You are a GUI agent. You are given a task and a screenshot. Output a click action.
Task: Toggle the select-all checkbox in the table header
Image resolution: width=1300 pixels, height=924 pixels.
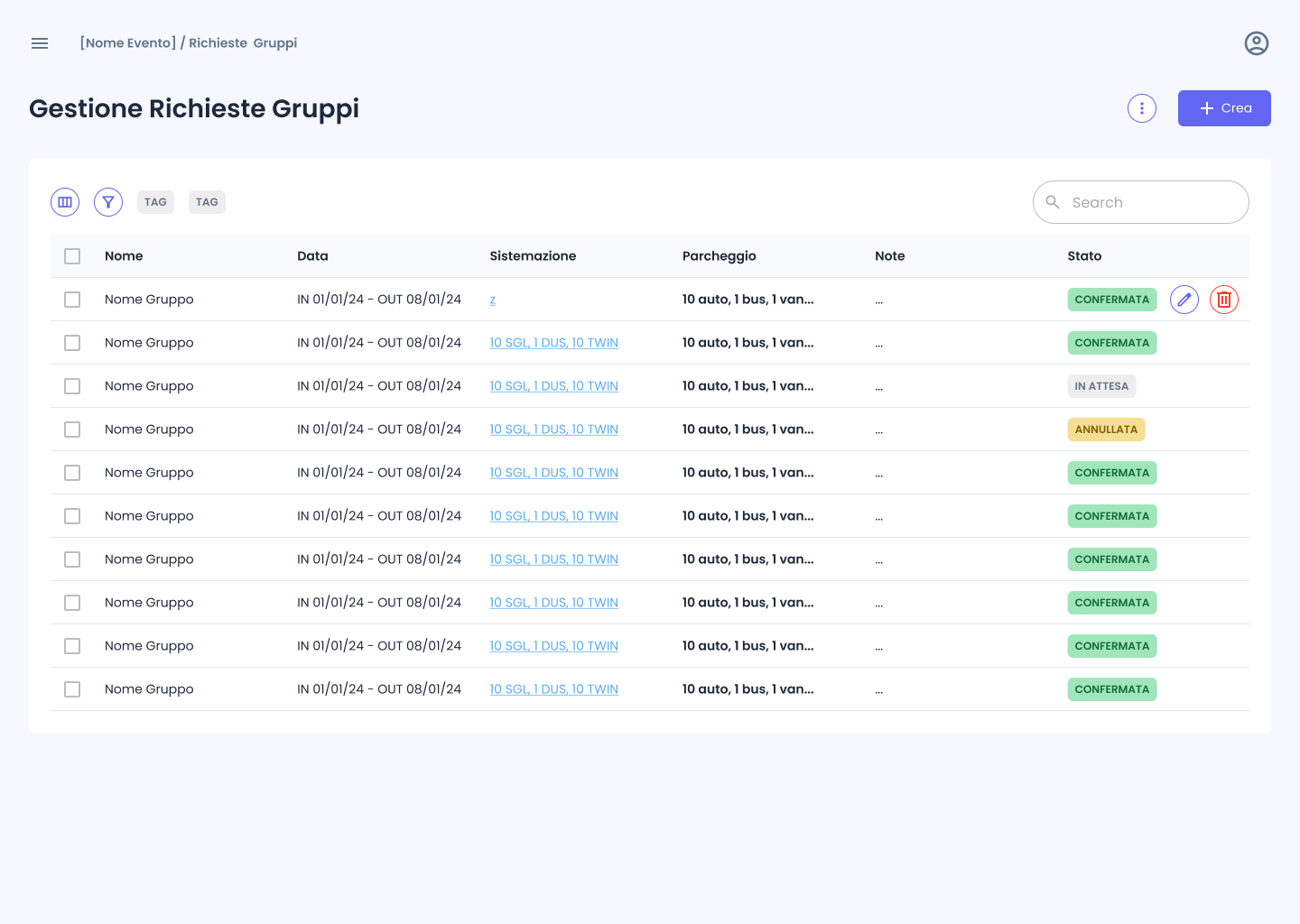72,256
